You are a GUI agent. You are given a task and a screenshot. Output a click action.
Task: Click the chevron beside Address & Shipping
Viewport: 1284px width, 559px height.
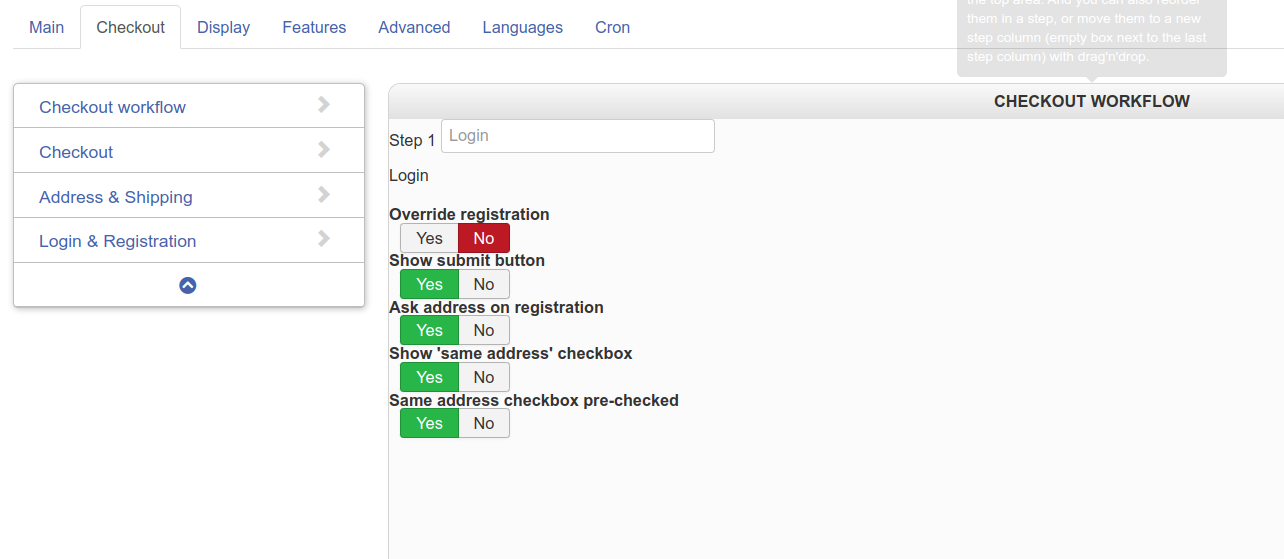tap(323, 195)
